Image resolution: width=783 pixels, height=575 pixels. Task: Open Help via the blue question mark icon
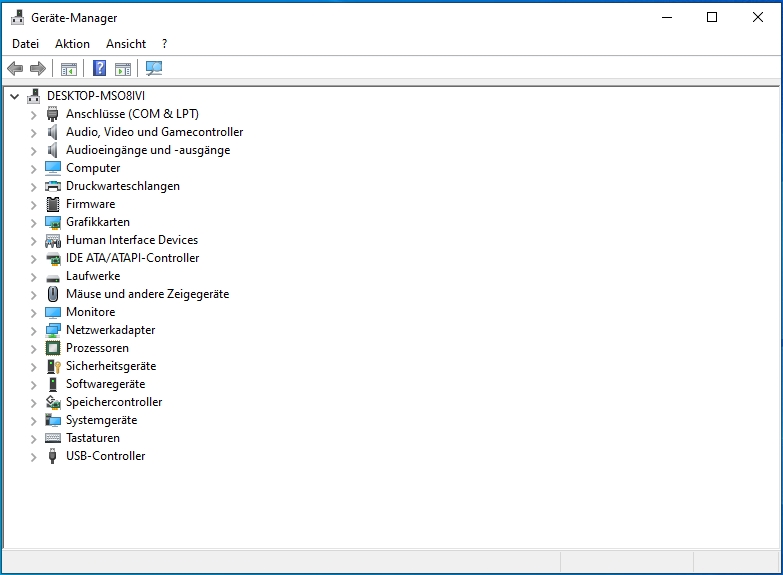click(x=99, y=68)
